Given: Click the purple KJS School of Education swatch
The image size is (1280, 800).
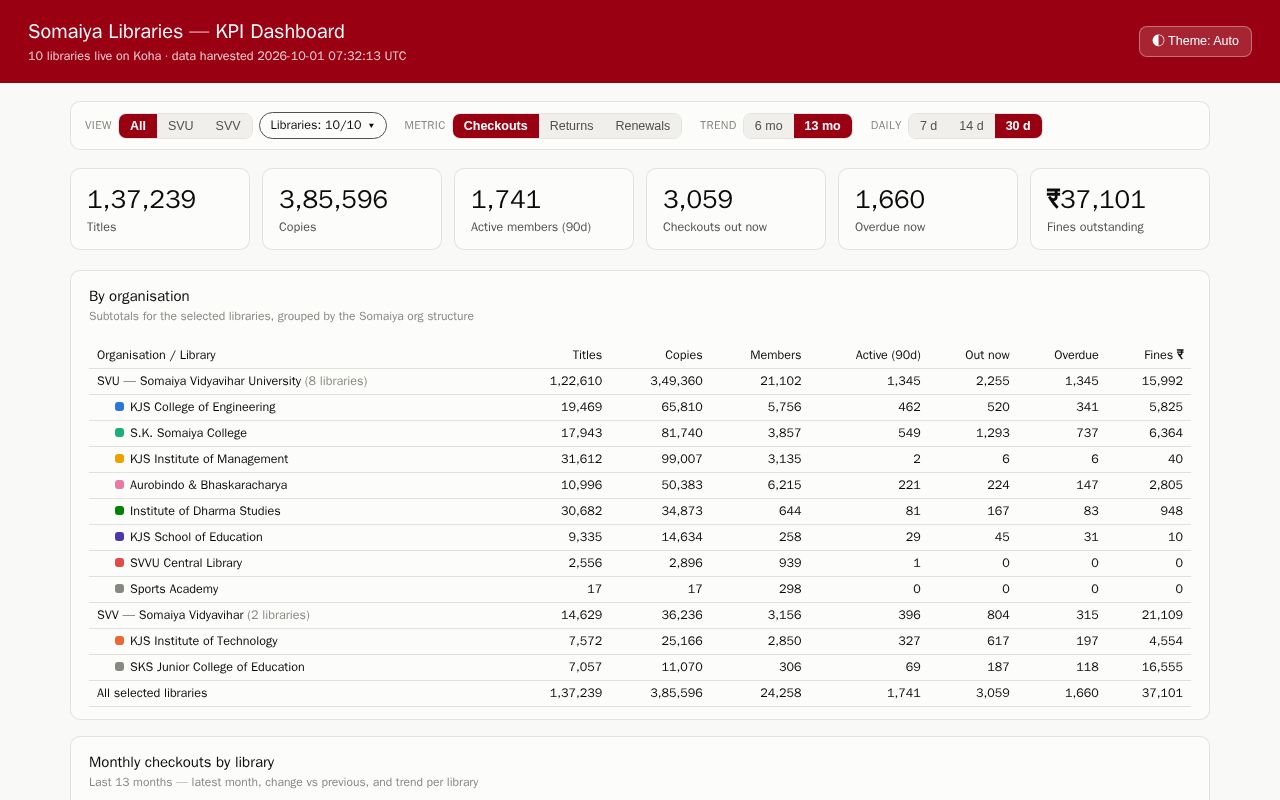Looking at the screenshot, I should coord(120,537).
